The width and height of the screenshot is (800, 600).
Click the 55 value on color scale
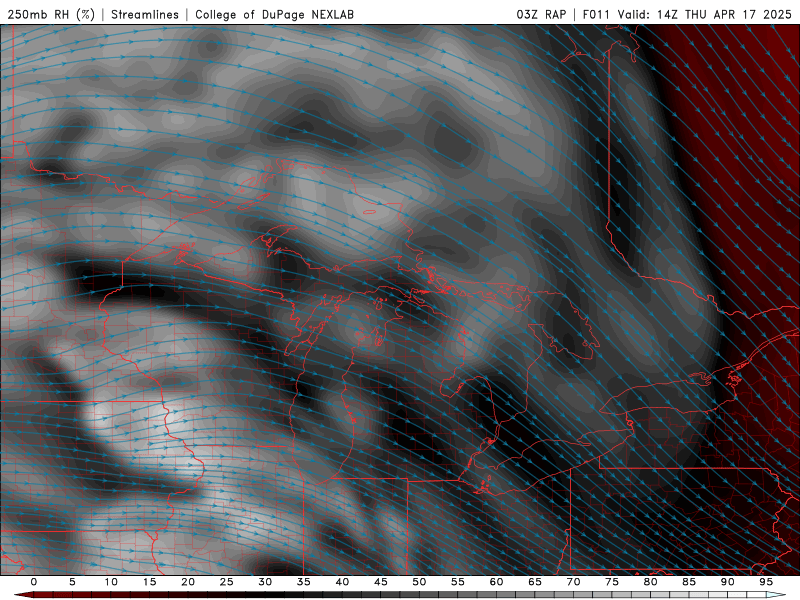pyautogui.click(x=458, y=582)
